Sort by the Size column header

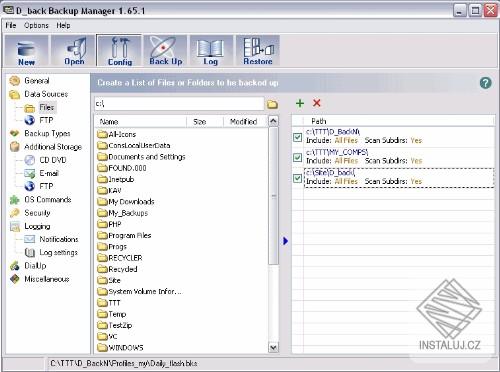point(204,122)
